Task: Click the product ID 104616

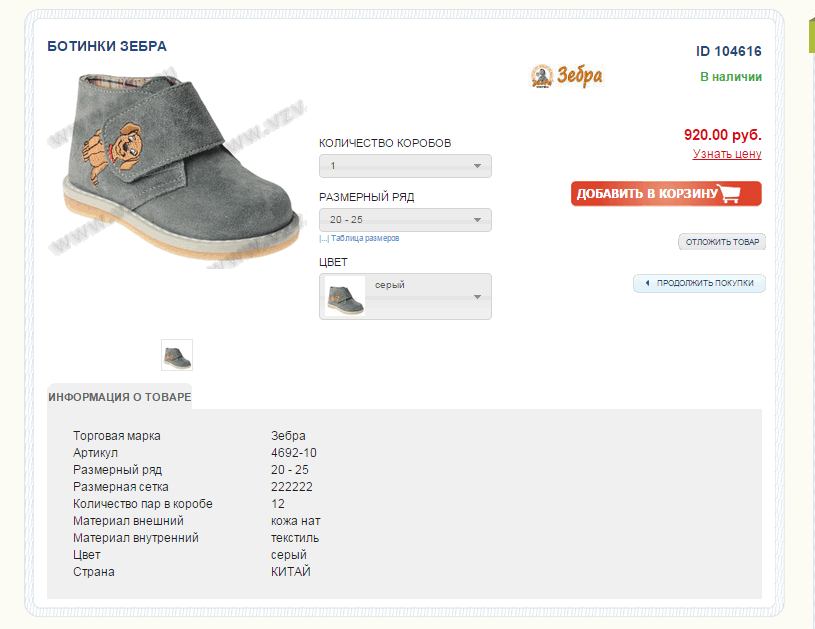Action: [728, 52]
